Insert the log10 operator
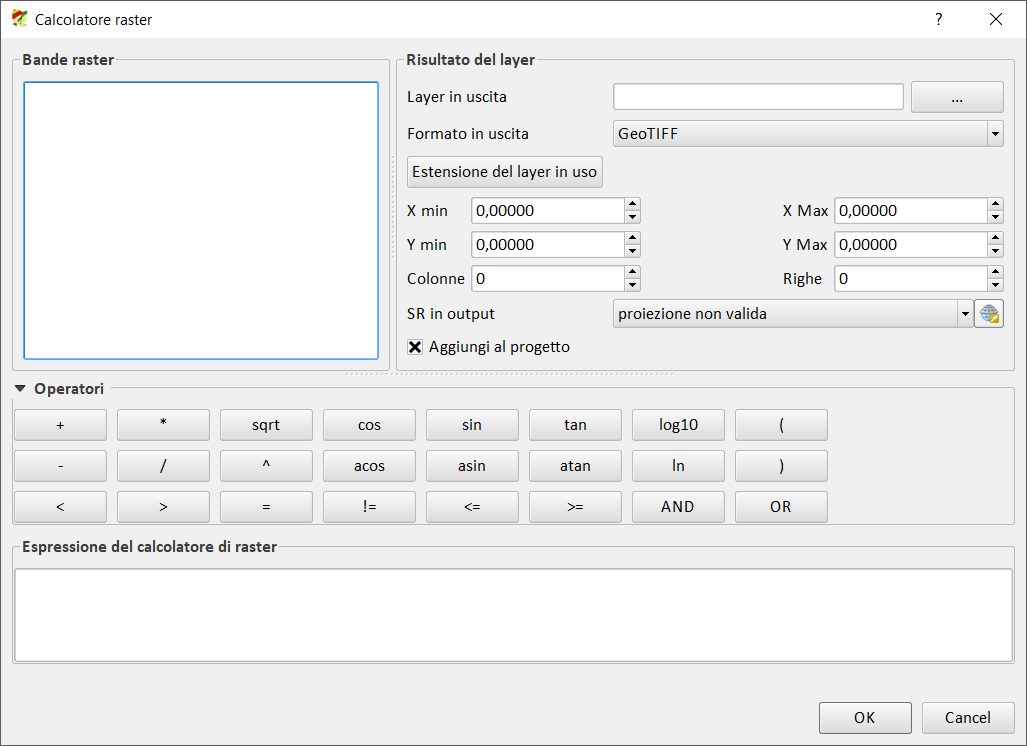This screenshot has width=1027, height=746. [x=678, y=425]
